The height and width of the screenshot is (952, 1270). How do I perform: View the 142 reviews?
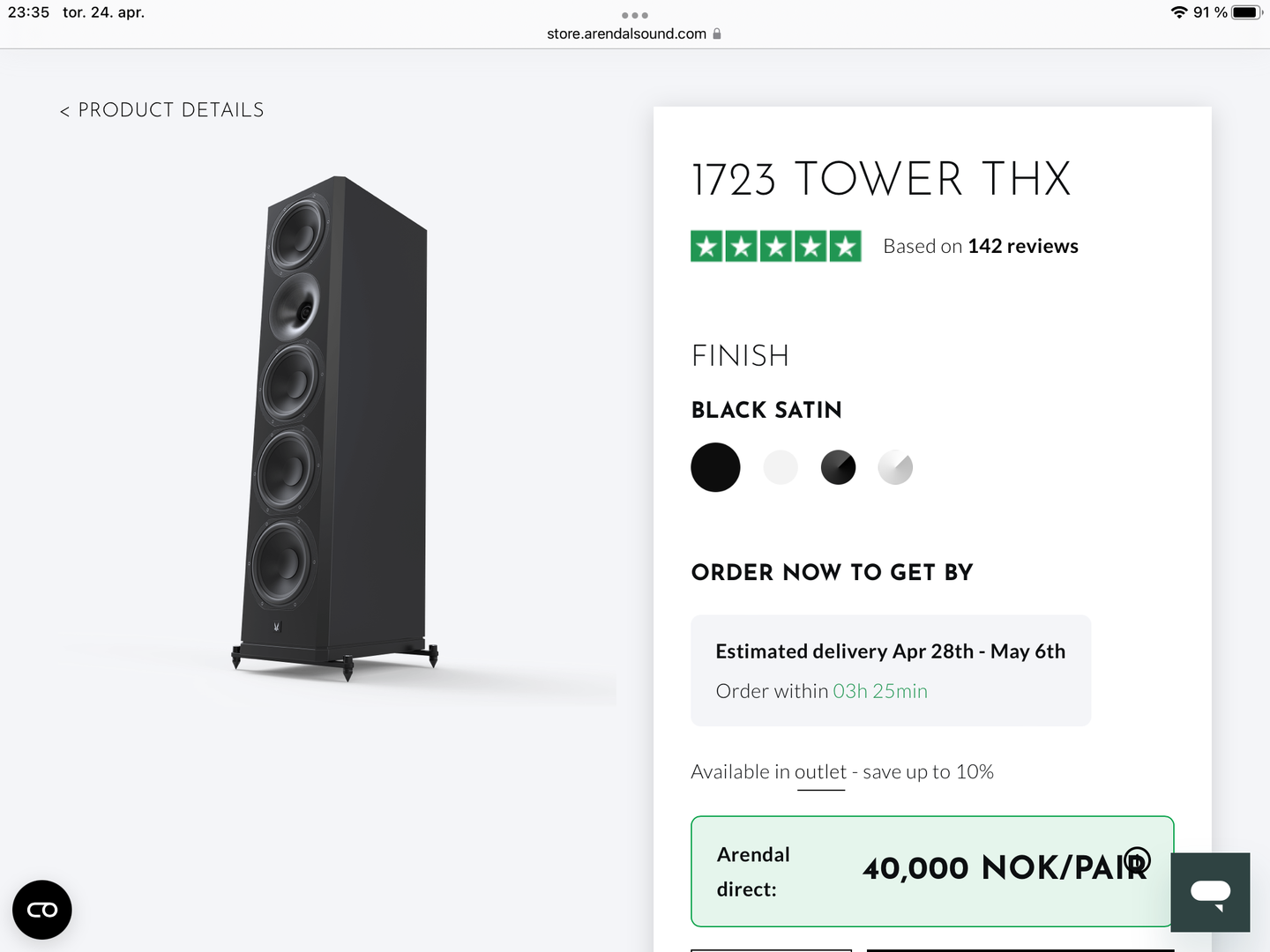(x=1022, y=246)
